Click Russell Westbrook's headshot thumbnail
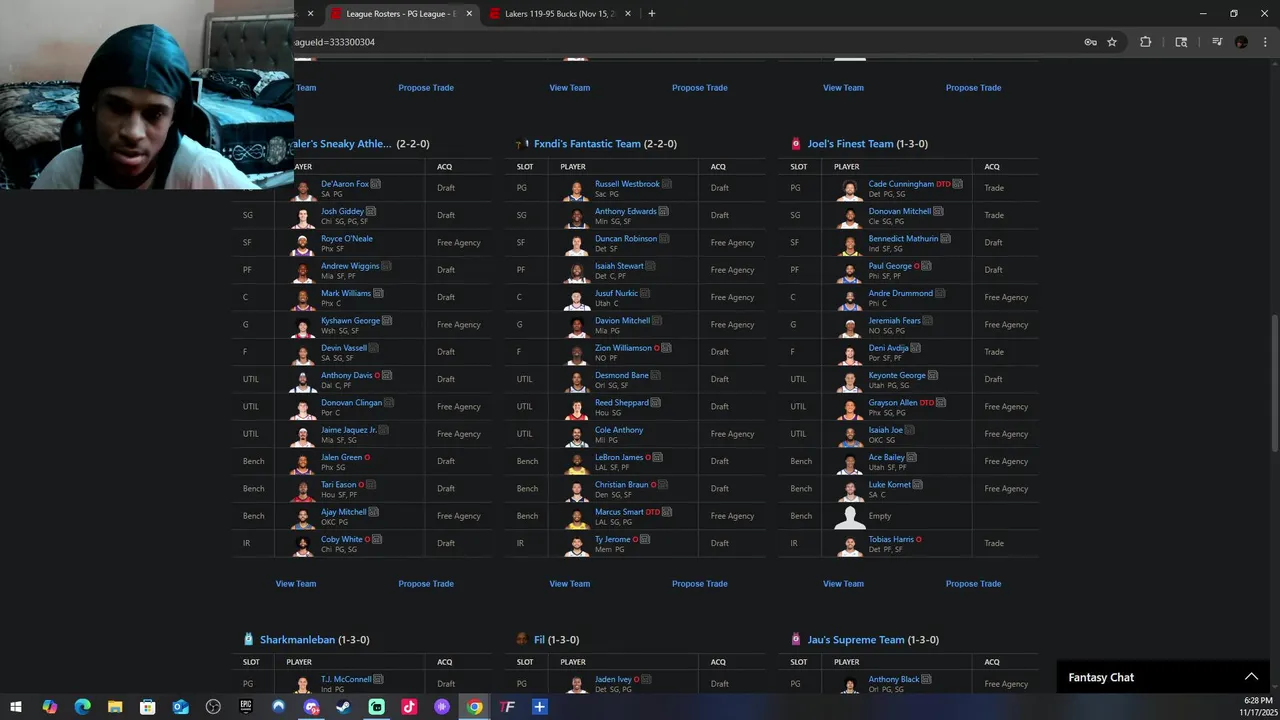Viewport: 1280px width, 720px height. point(576,188)
